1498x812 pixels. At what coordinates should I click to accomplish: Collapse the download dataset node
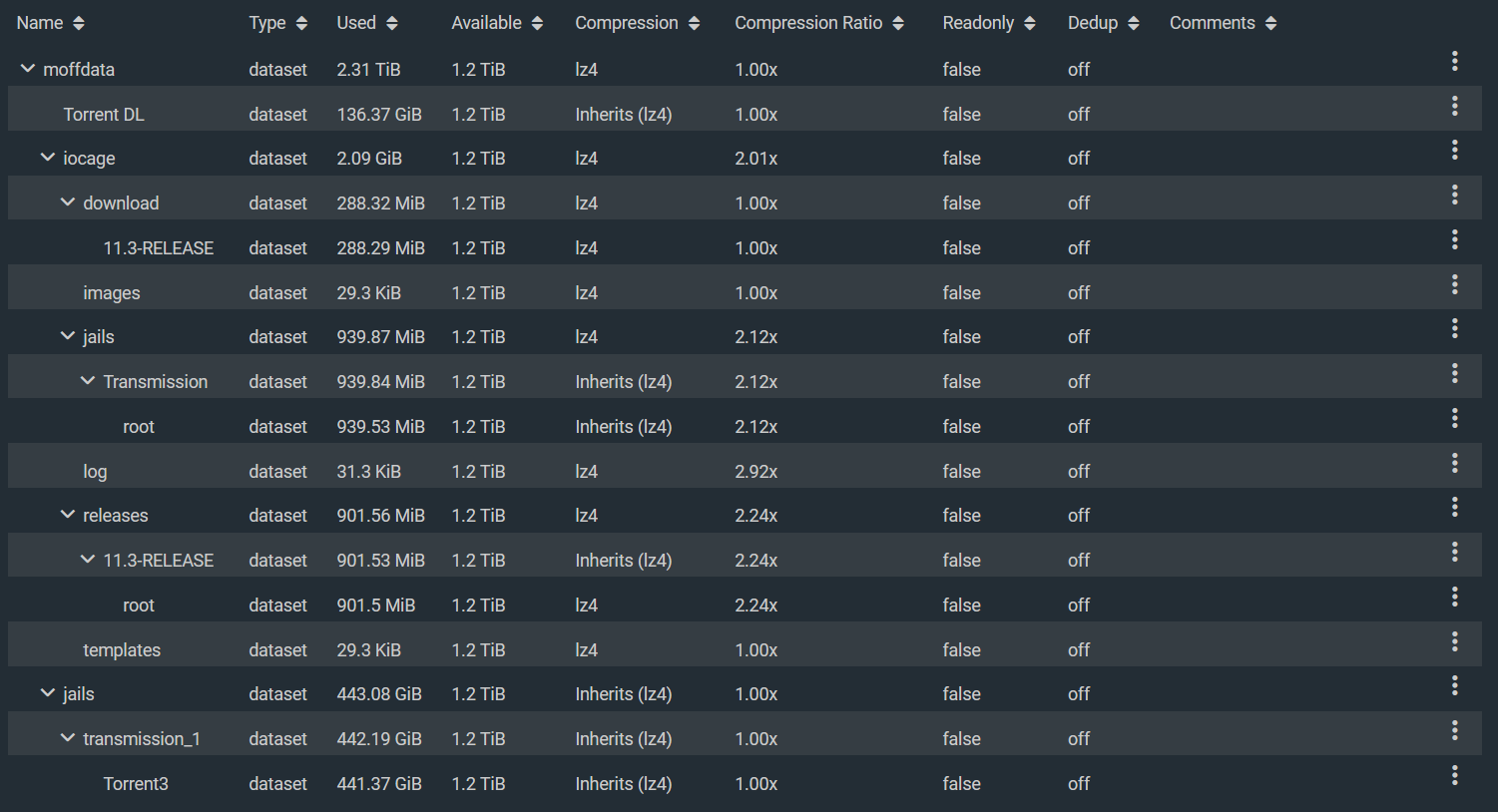[67, 203]
